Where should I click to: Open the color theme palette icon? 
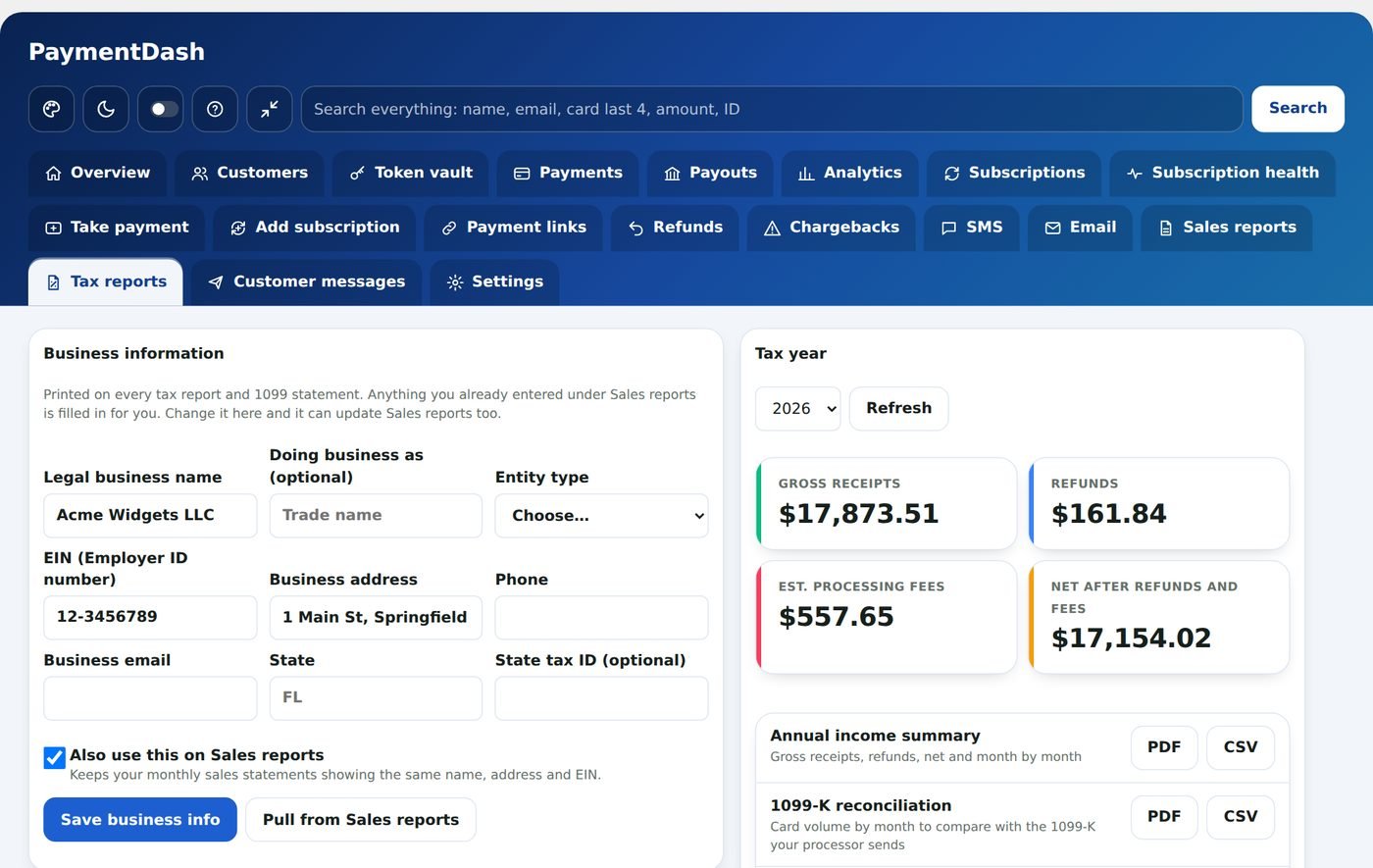pyautogui.click(x=52, y=109)
